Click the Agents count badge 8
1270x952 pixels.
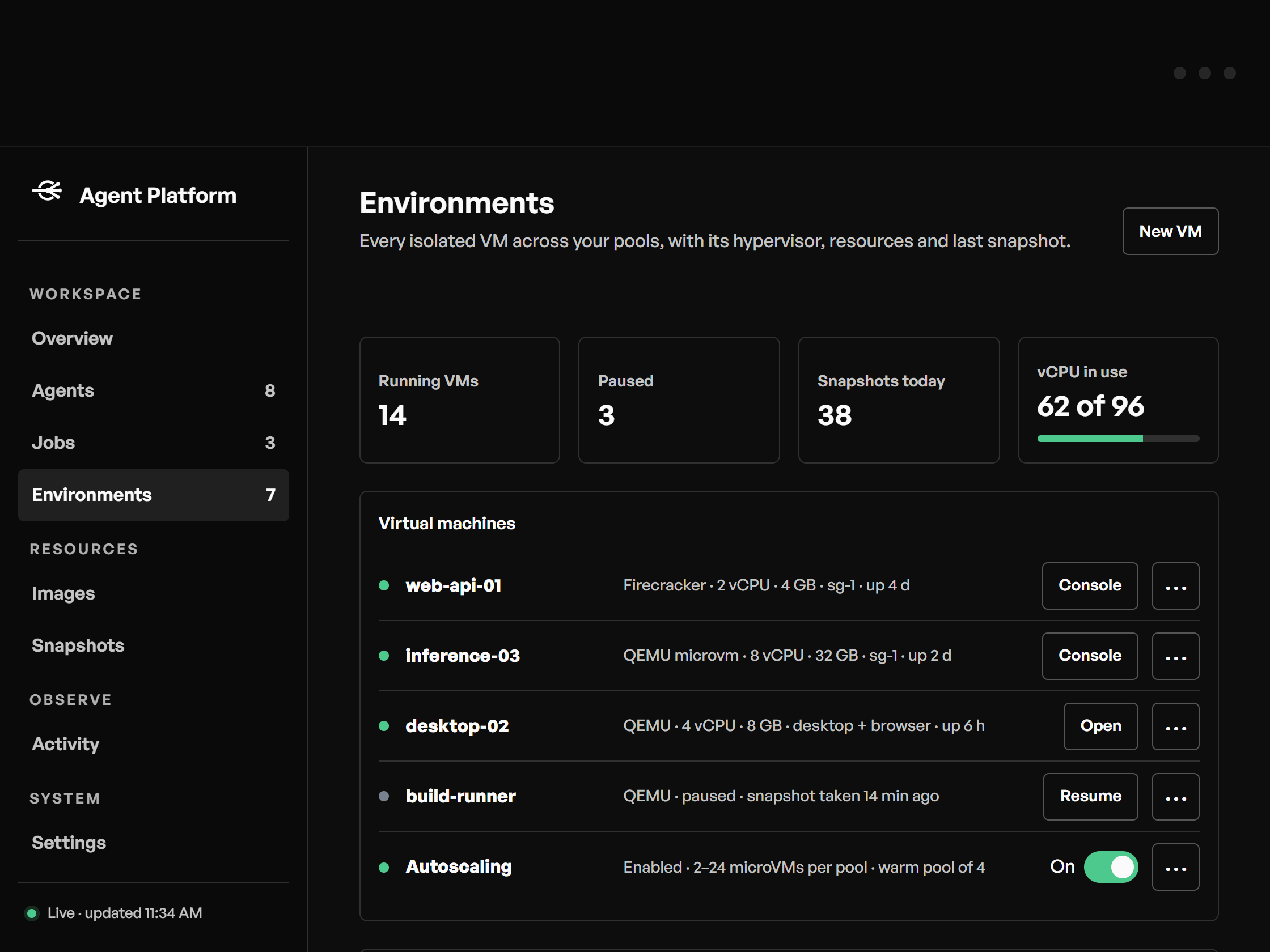point(270,391)
